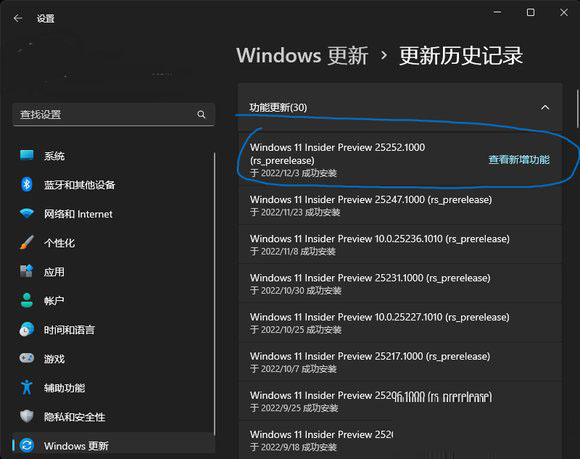The height and width of the screenshot is (459, 580).
Task: Select the Insider Preview 25247.1000 entry
Action: [x=400, y=205]
